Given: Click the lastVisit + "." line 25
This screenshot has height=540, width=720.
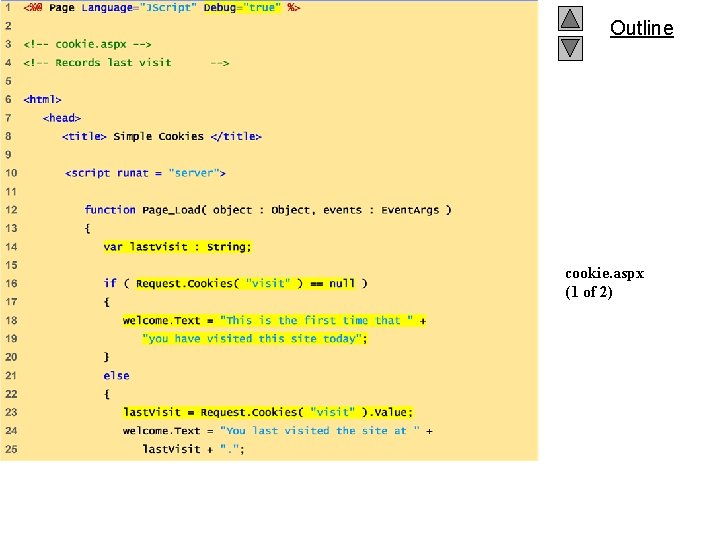Looking at the screenshot, I should click(193, 449).
